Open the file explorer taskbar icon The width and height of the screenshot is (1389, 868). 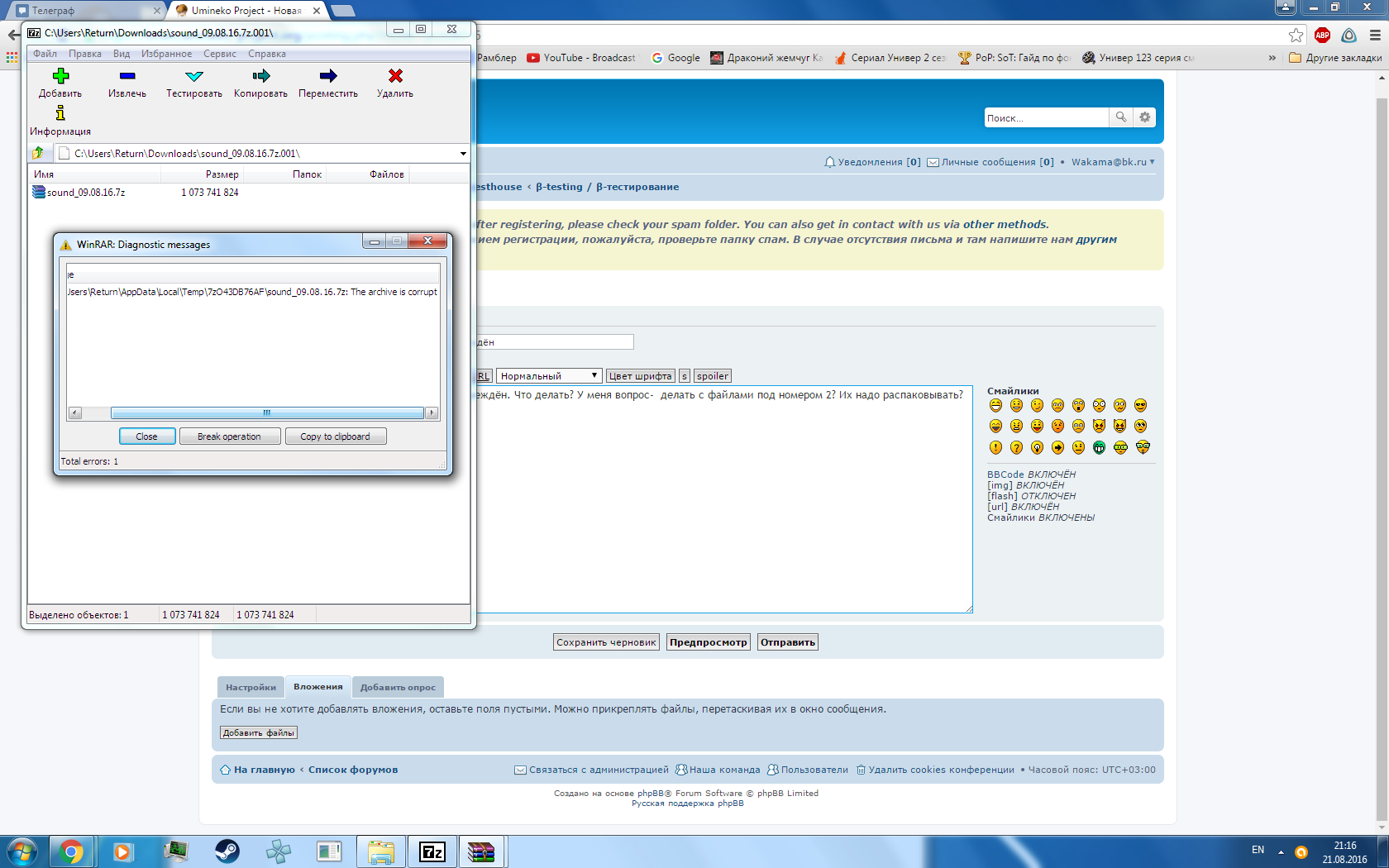(381, 851)
